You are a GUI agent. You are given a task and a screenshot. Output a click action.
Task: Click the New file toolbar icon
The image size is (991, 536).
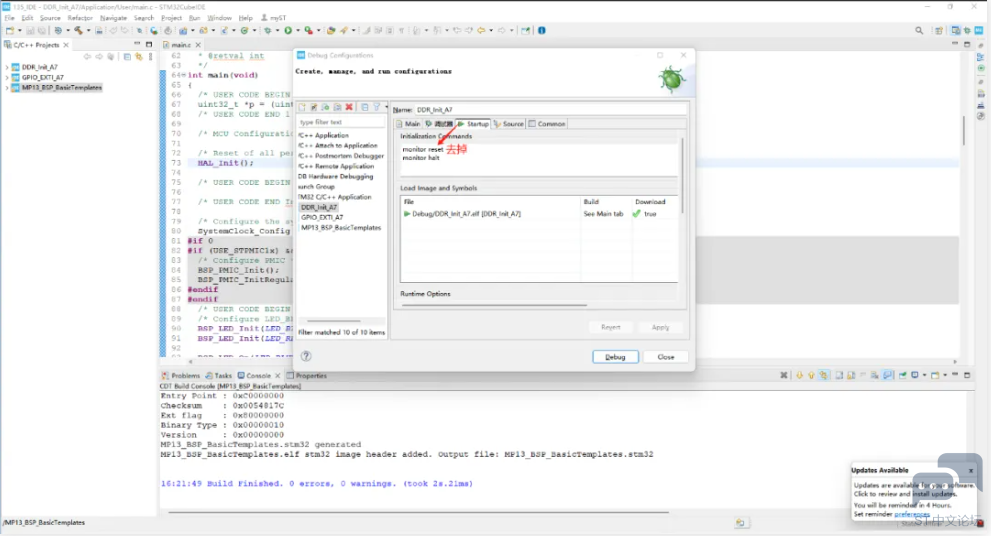pos(9,30)
